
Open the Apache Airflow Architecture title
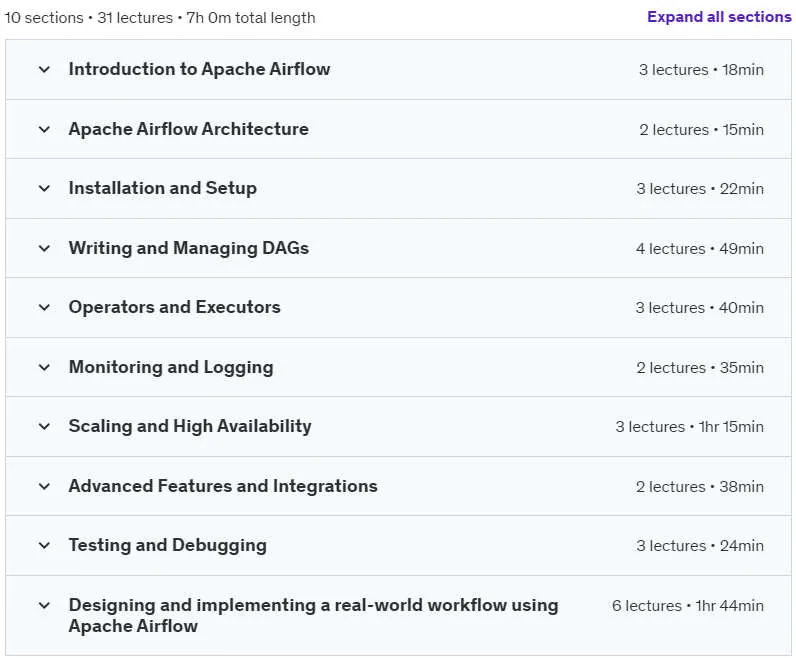pos(188,129)
